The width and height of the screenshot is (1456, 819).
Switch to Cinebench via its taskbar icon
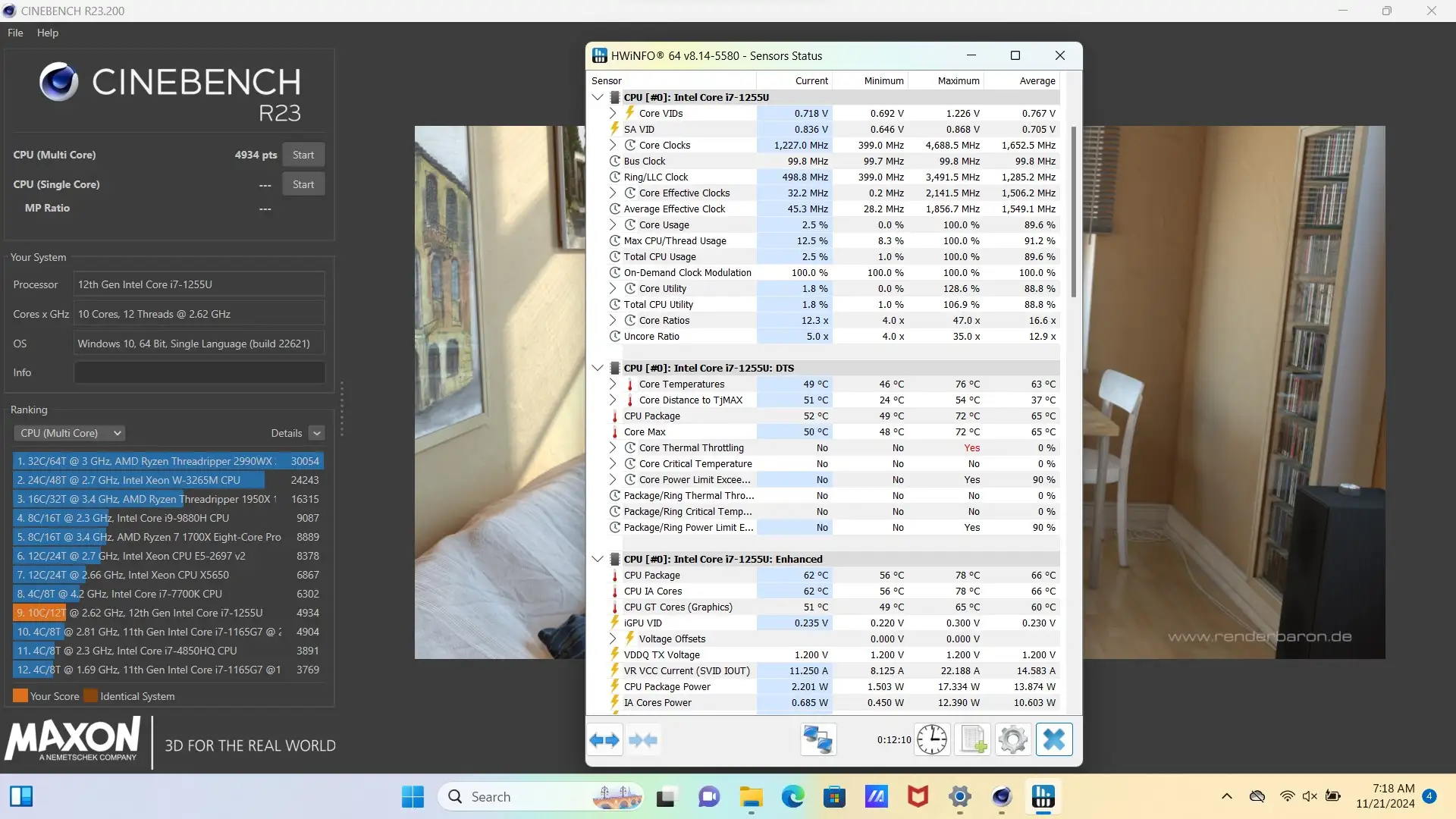click(x=1002, y=797)
